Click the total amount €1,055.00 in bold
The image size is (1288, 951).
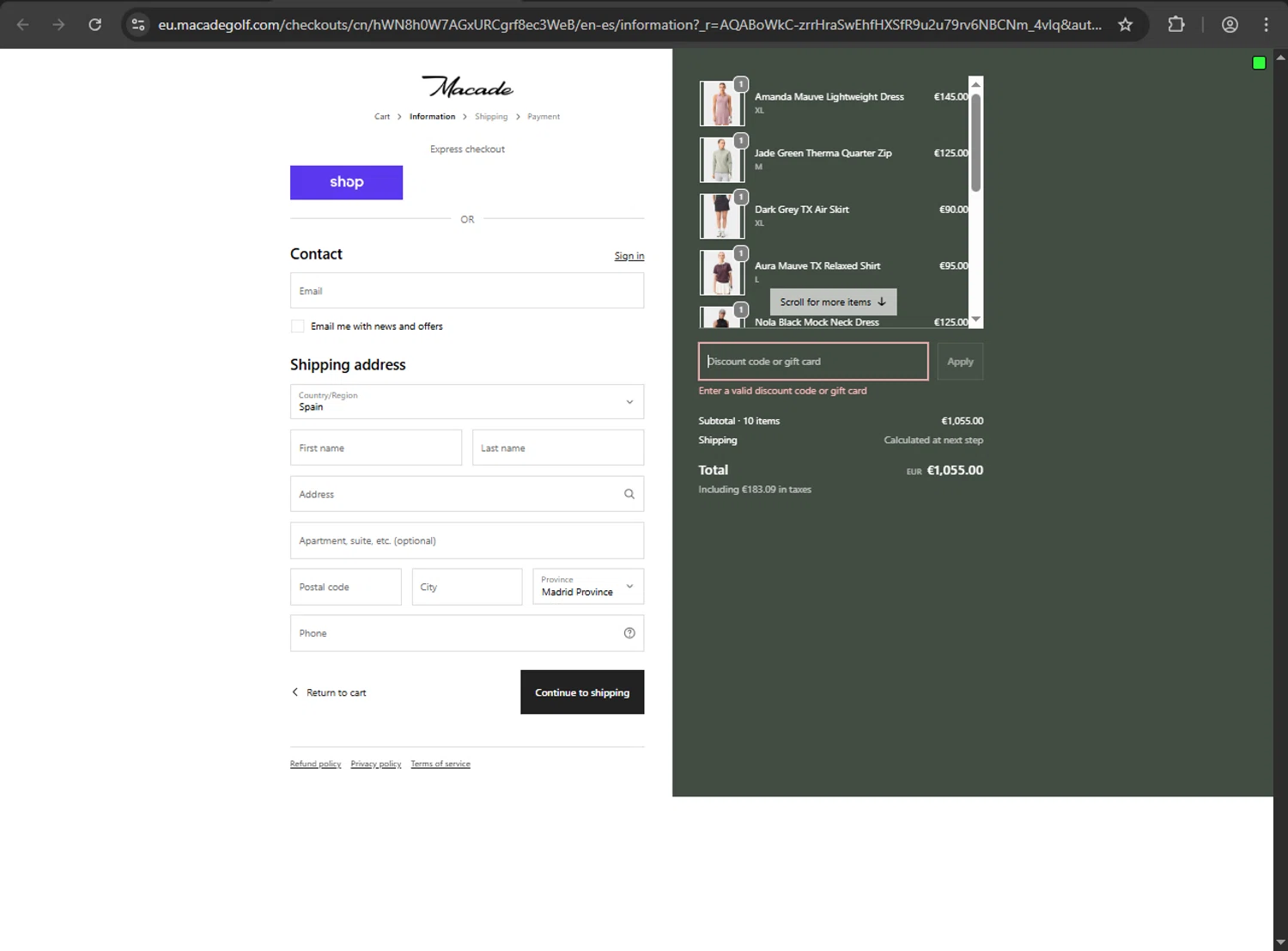[955, 470]
